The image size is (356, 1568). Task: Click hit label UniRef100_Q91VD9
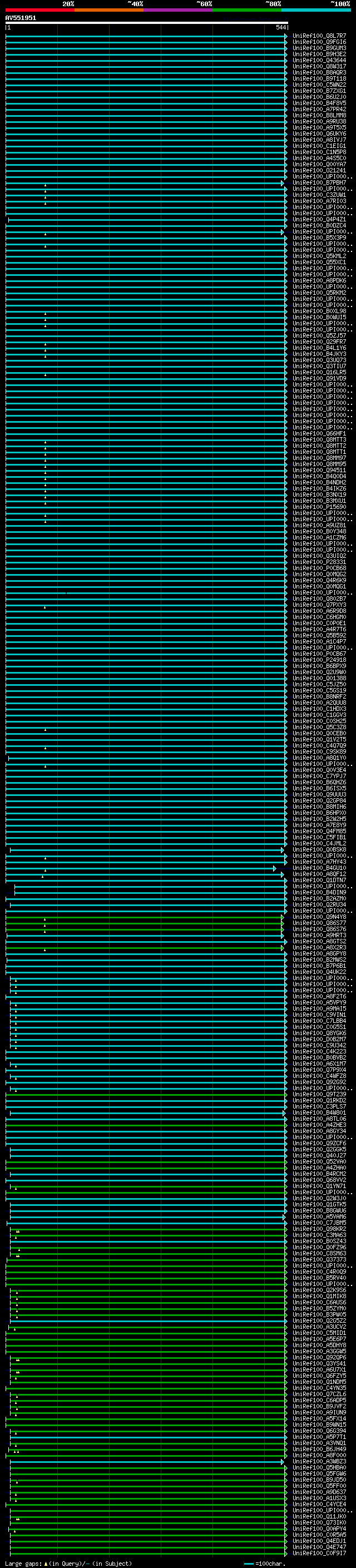click(319, 379)
